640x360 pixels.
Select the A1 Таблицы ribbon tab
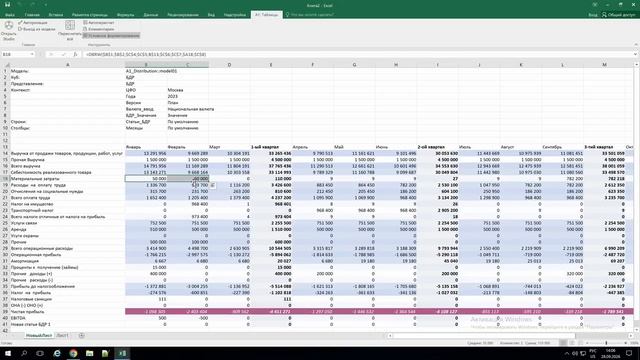pos(266,15)
